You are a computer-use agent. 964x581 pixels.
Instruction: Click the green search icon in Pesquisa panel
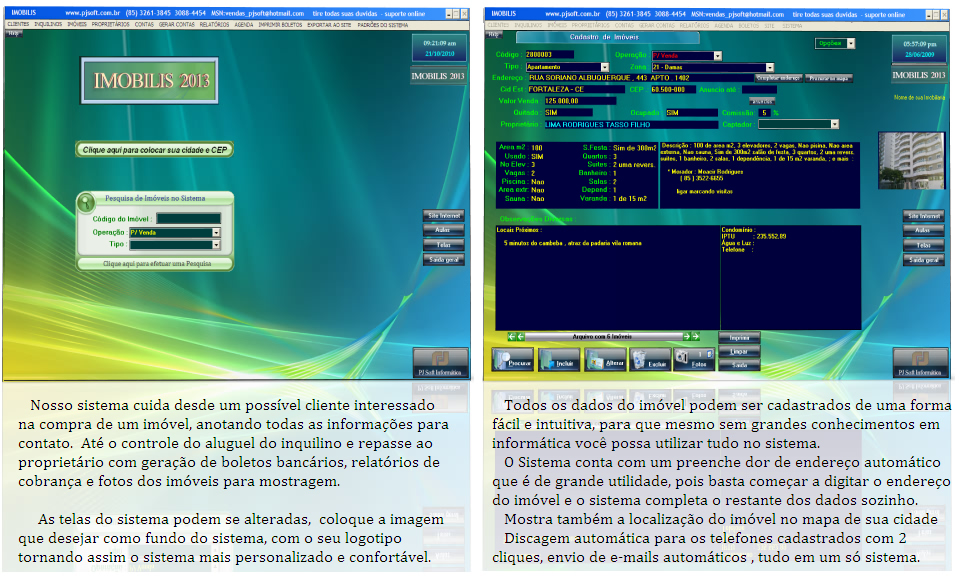tap(86, 202)
